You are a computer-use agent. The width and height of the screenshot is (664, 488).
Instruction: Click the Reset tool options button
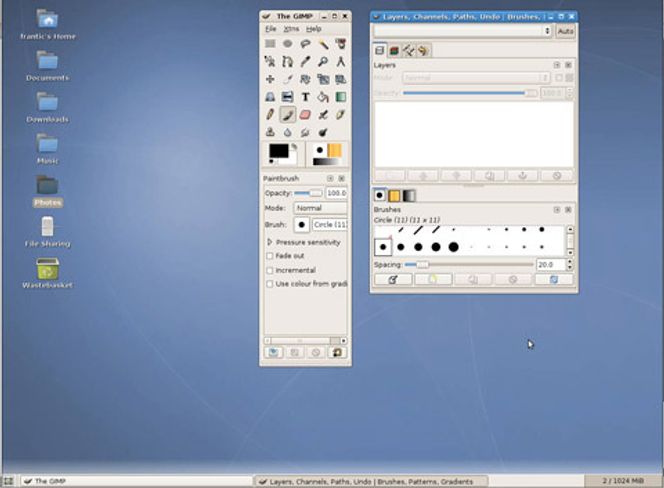click(337, 352)
